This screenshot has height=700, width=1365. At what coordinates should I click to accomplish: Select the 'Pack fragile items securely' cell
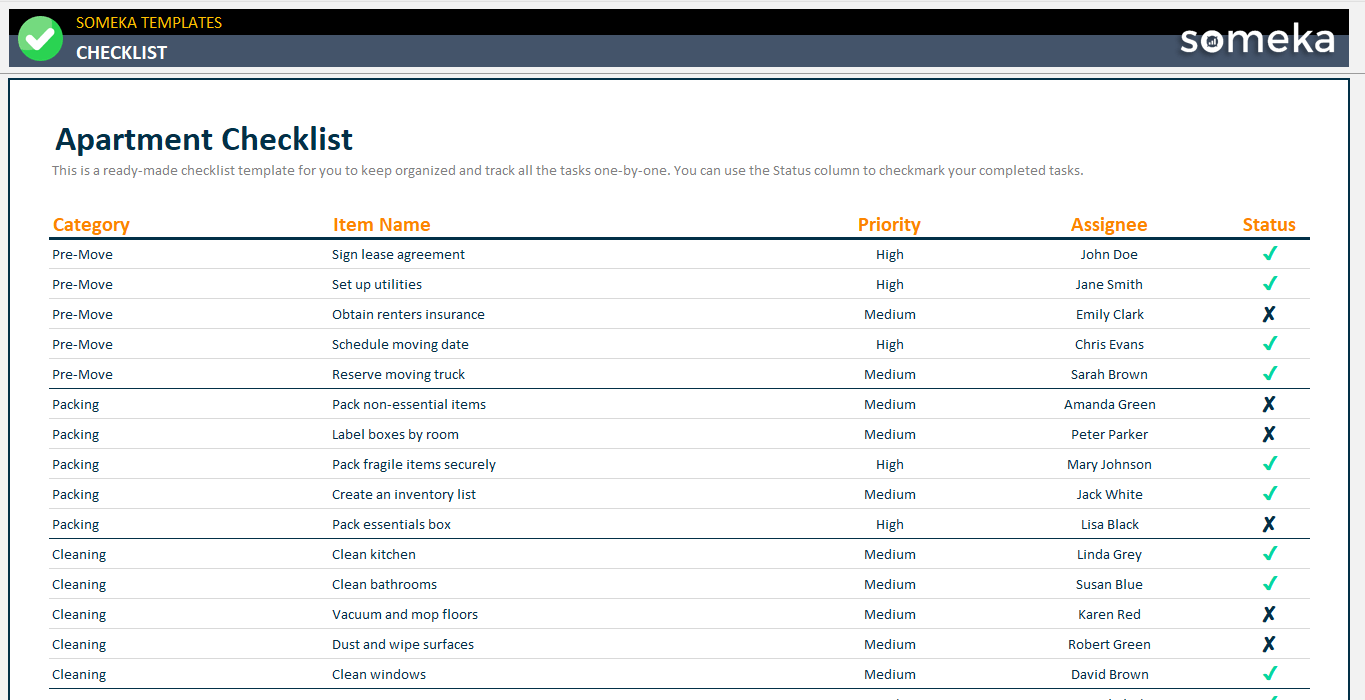pyautogui.click(x=414, y=464)
